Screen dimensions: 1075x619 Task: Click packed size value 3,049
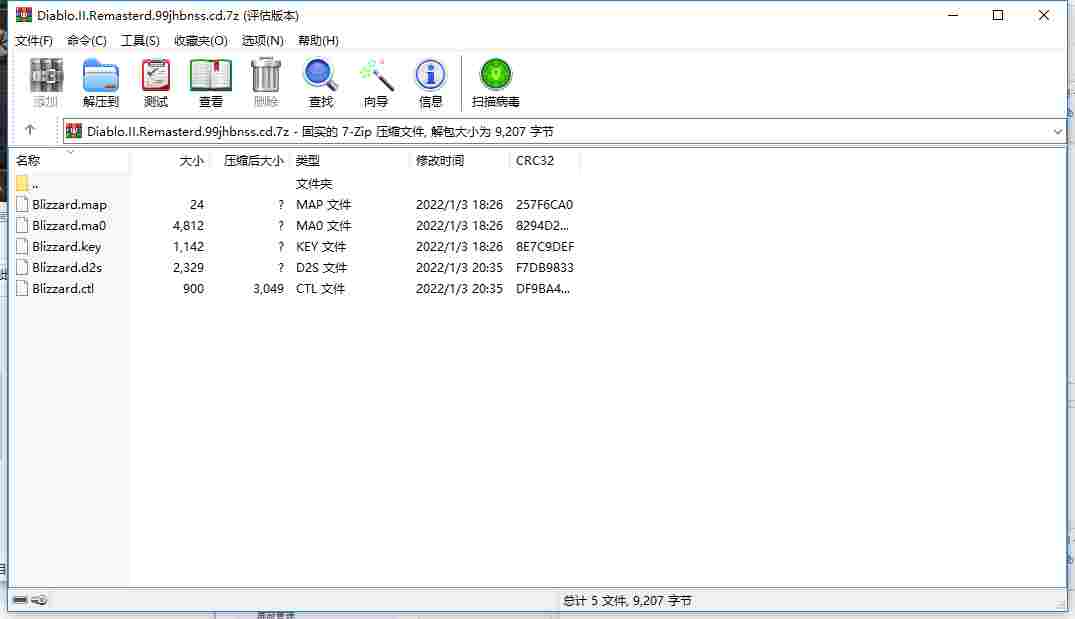[x=268, y=289]
